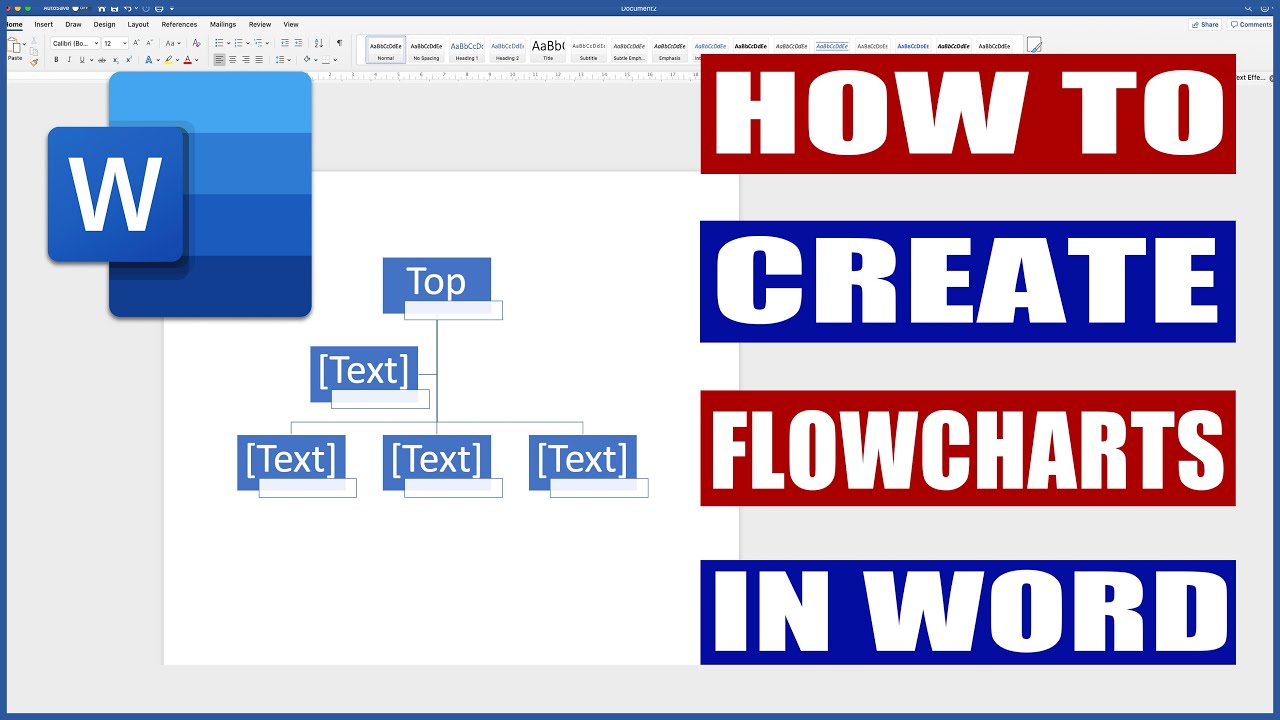Image resolution: width=1280 pixels, height=720 pixels.
Task: Cut selection with scissors icon
Action: click(x=34, y=40)
